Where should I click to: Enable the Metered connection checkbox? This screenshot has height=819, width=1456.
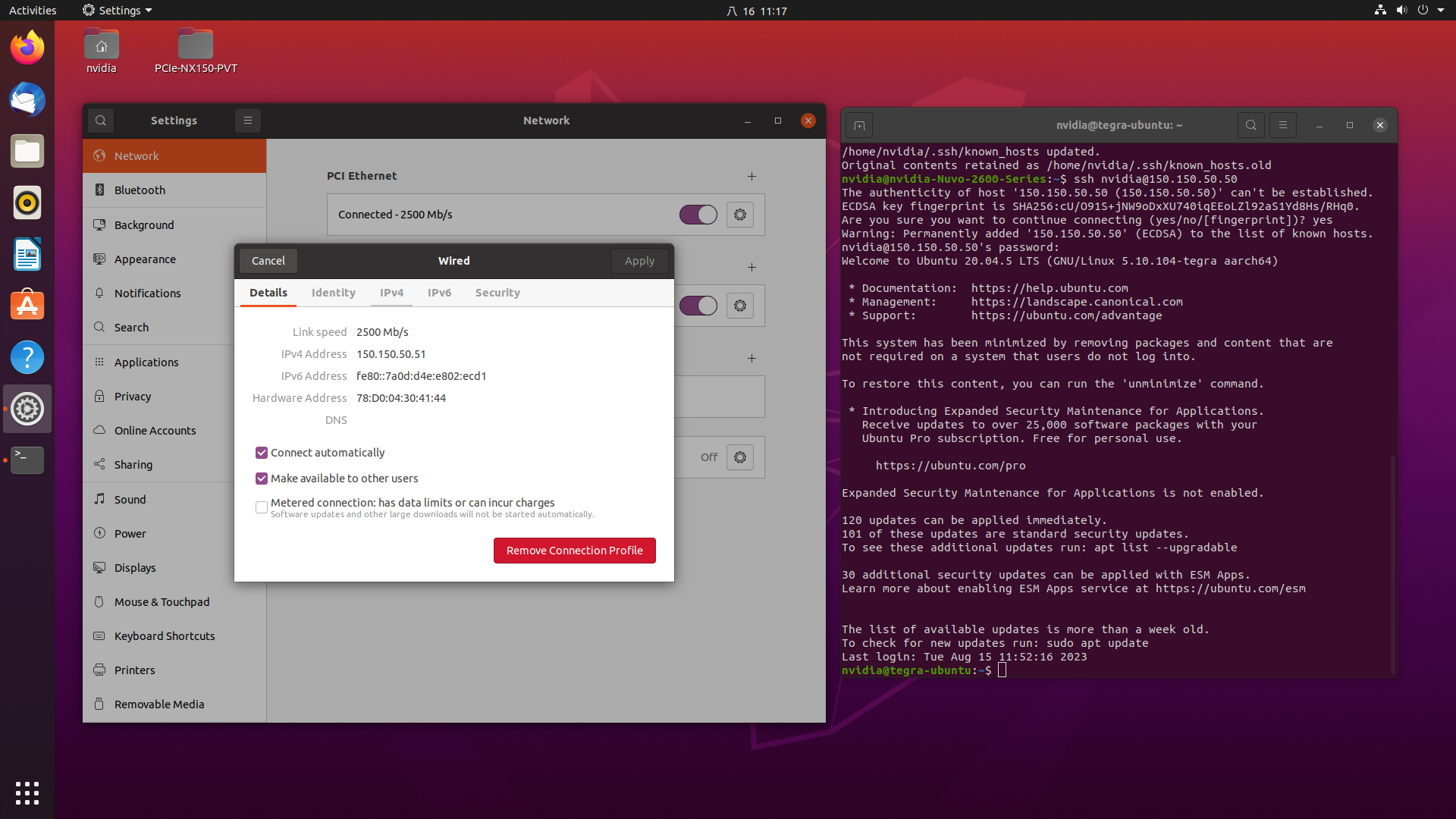tap(262, 507)
